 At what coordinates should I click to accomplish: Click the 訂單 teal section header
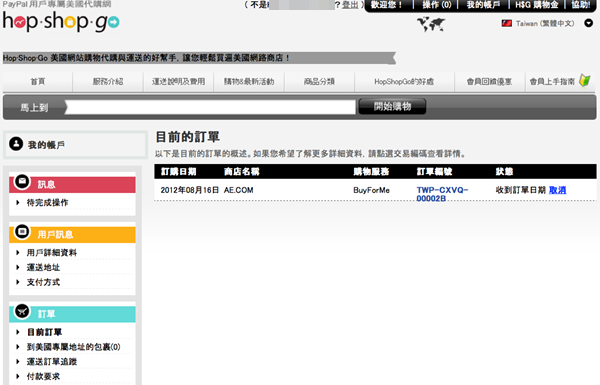tap(72, 314)
